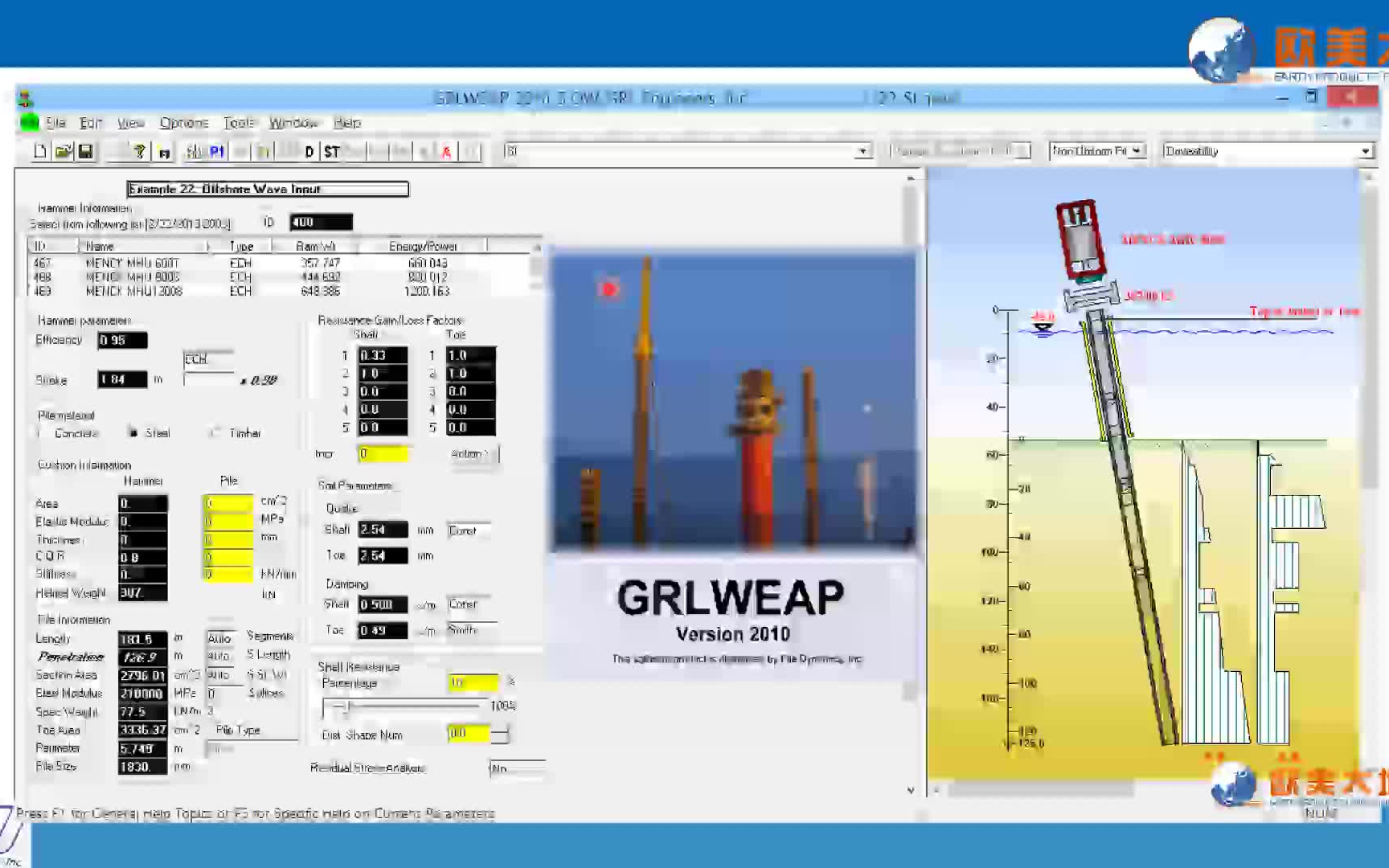Select the Steel pile material option
The width and height of the screenshot is (1389, 868).
(133, 433)
